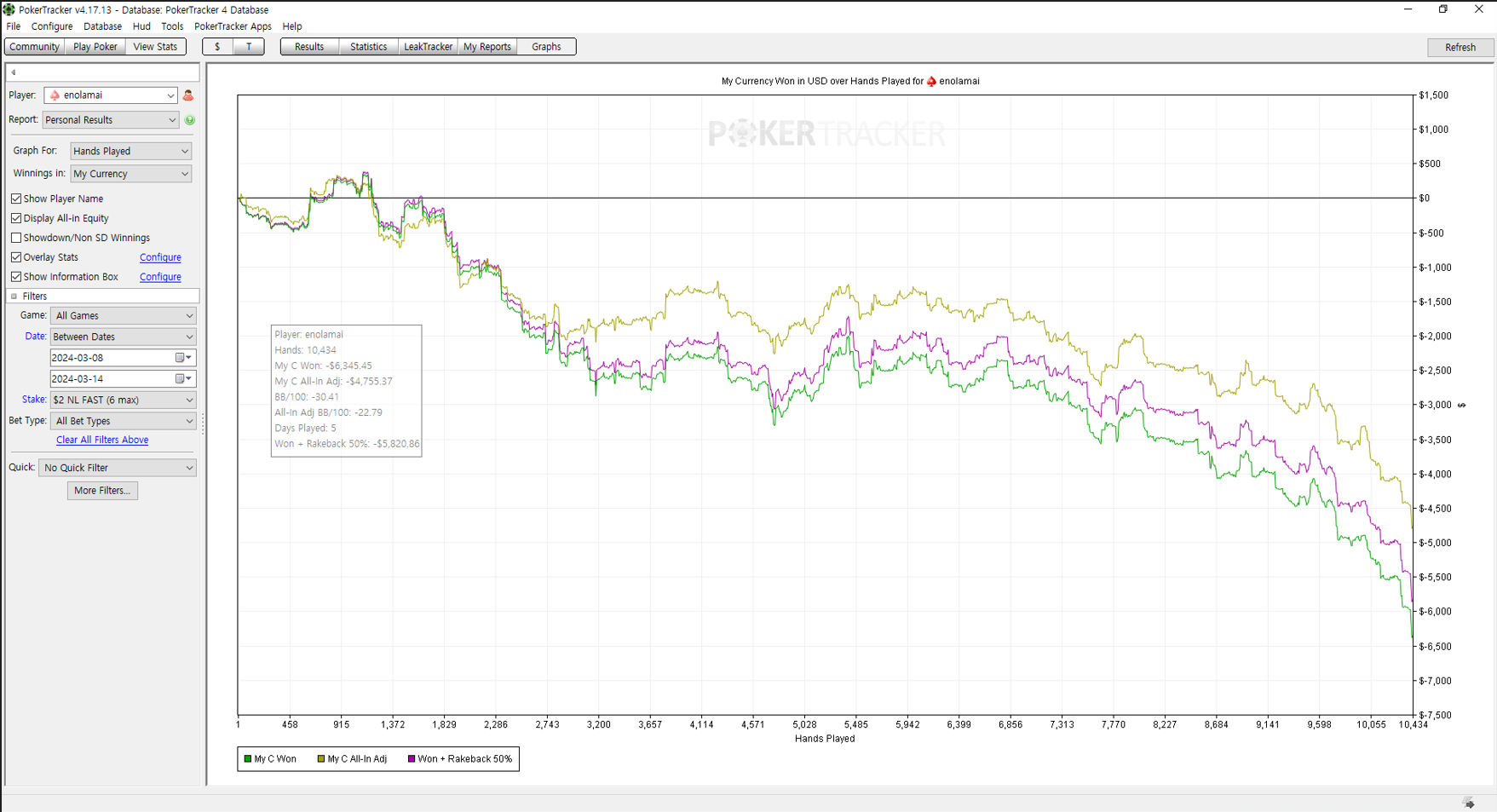The image size is (1497, 812).
Task: Open the Tools menu
Action: coord(172,26)
